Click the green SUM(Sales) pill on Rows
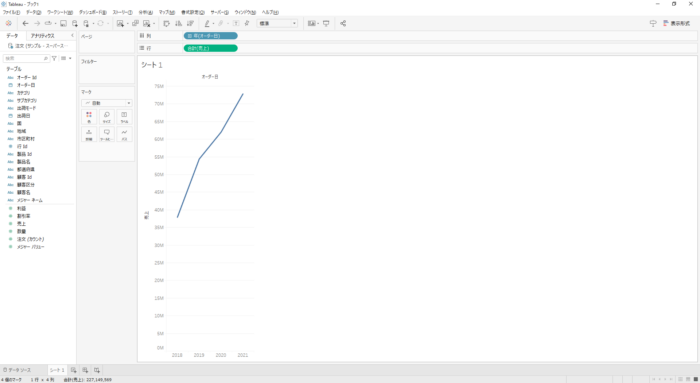This screenshot has width=700, height=383. 211,48
